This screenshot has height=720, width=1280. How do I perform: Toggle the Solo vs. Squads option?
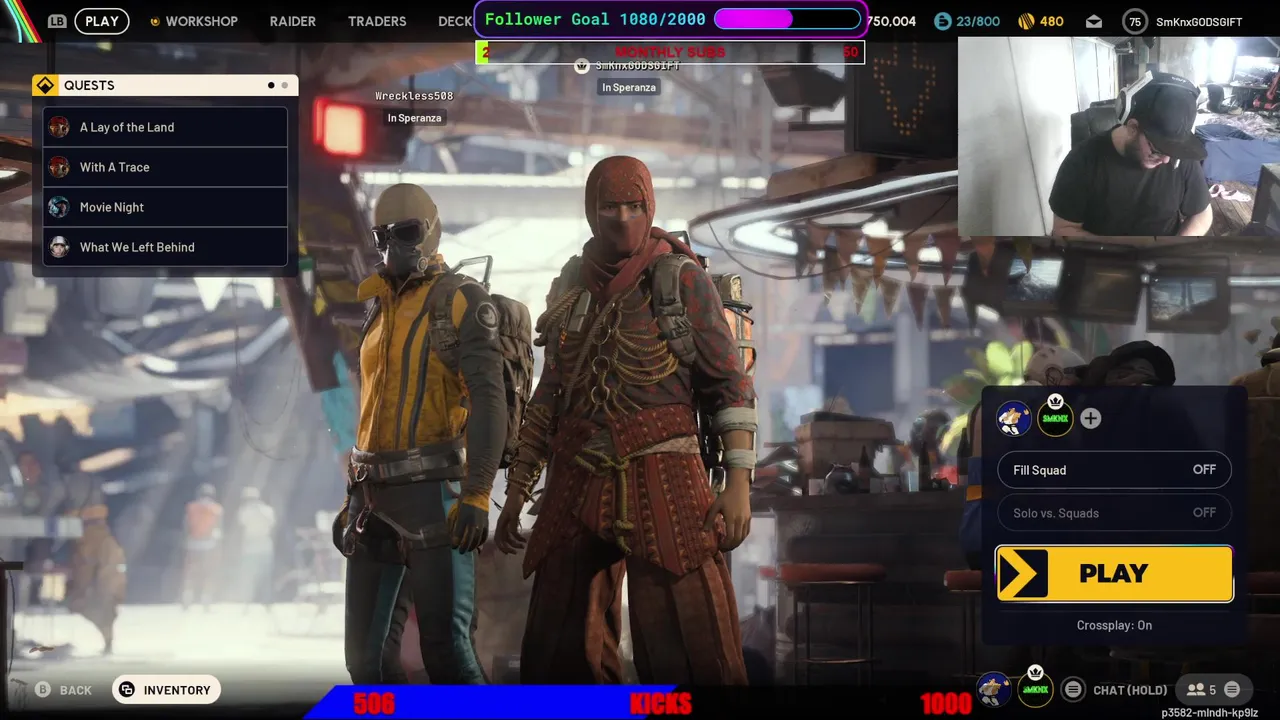(x=1114, y=513)
